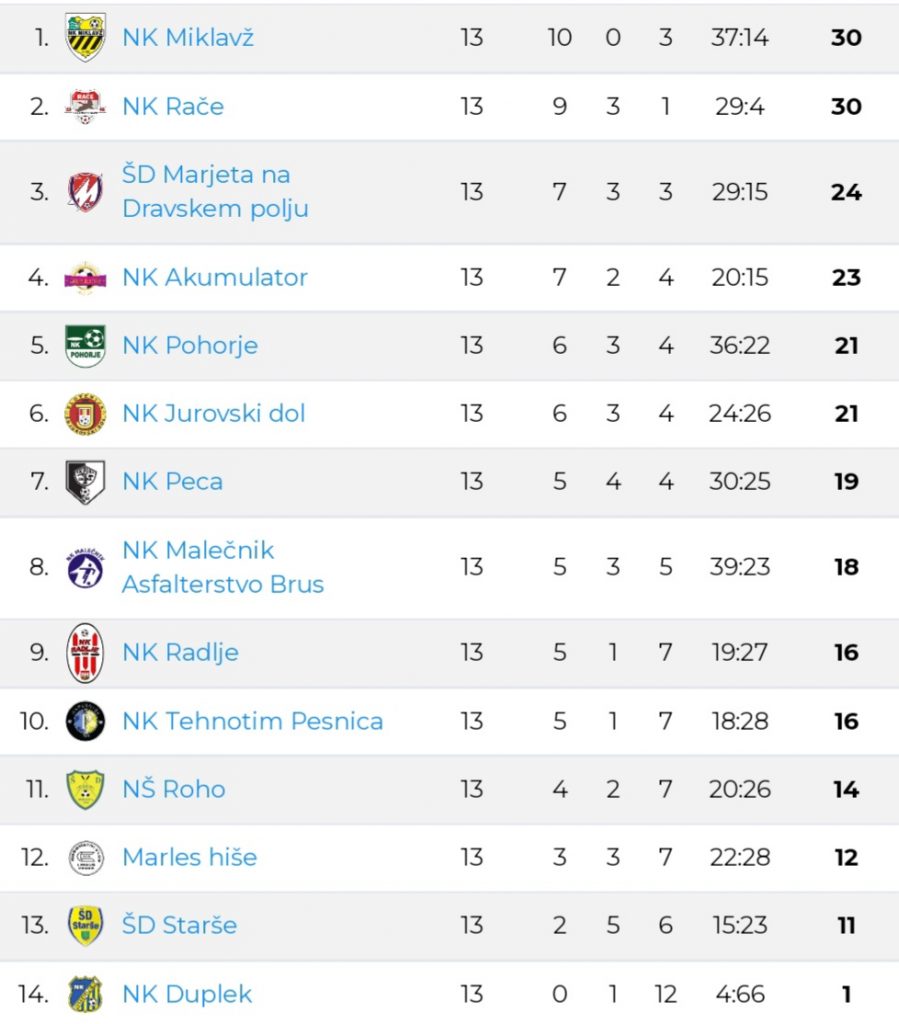Click the NK Miklavž club crest
This screenshot has width=899, height=1024.
pos(86,37)
